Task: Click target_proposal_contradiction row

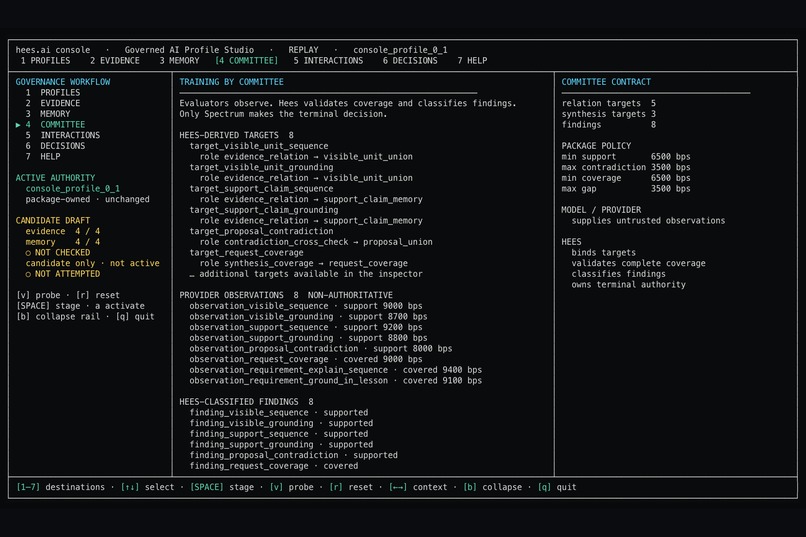Action: pos(261,231)
